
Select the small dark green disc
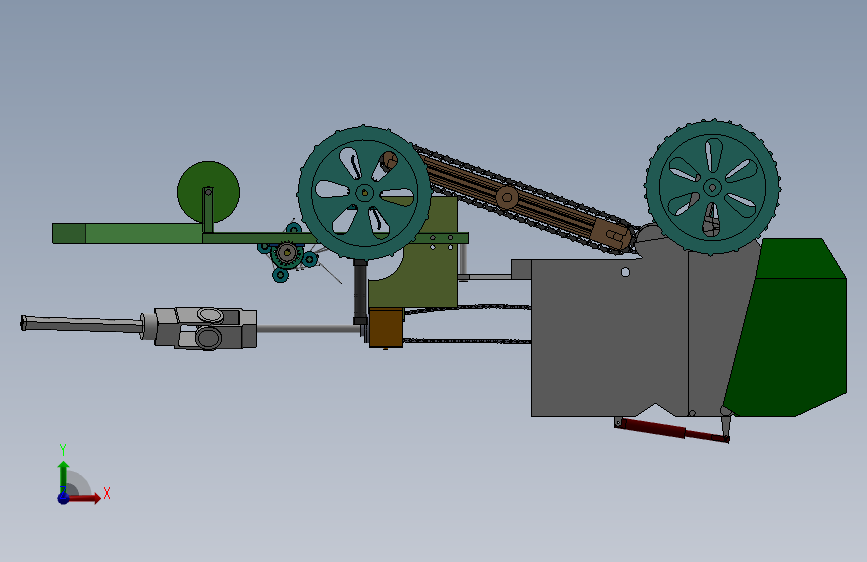click(x=208, y=191)
